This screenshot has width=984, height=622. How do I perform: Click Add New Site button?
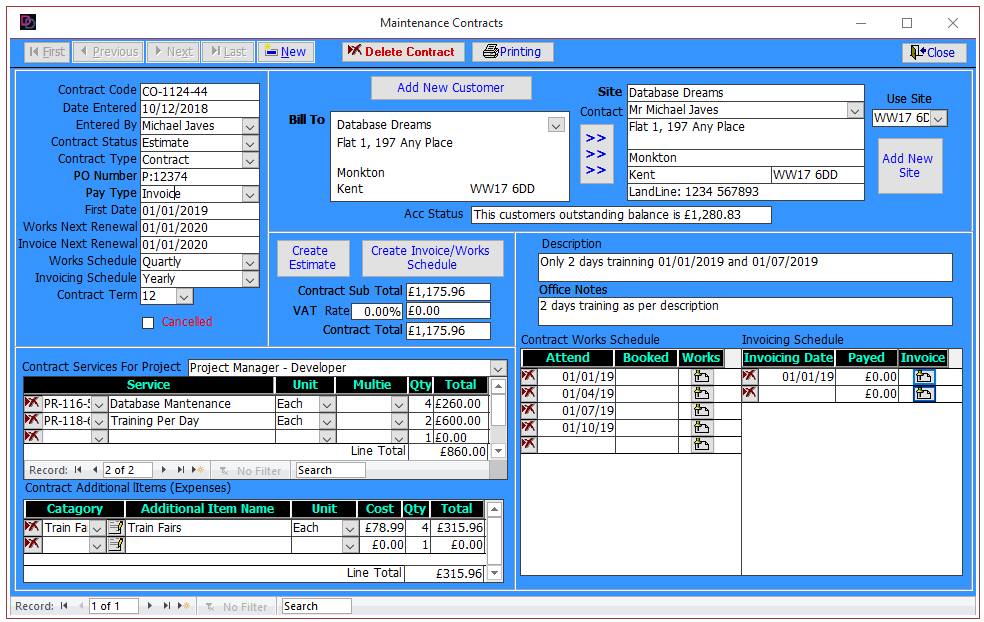(909, 166)
